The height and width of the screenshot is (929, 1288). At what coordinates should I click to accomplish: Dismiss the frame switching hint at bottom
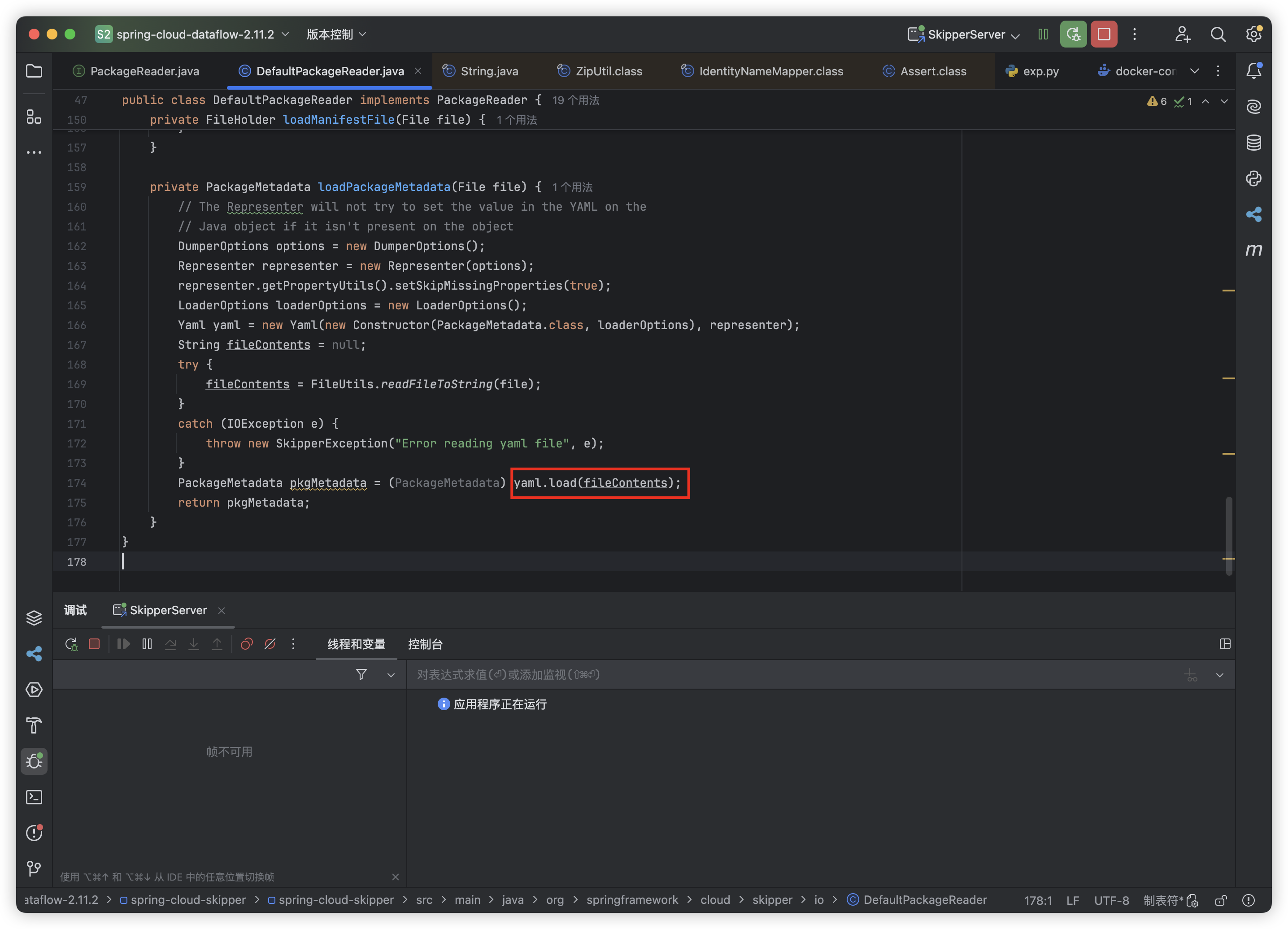[395, 877]
